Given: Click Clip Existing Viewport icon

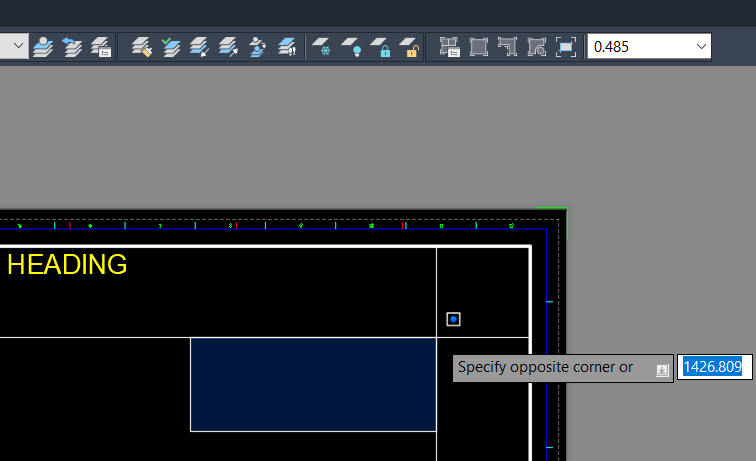Looking at the screenshot, I should point(566,47).
